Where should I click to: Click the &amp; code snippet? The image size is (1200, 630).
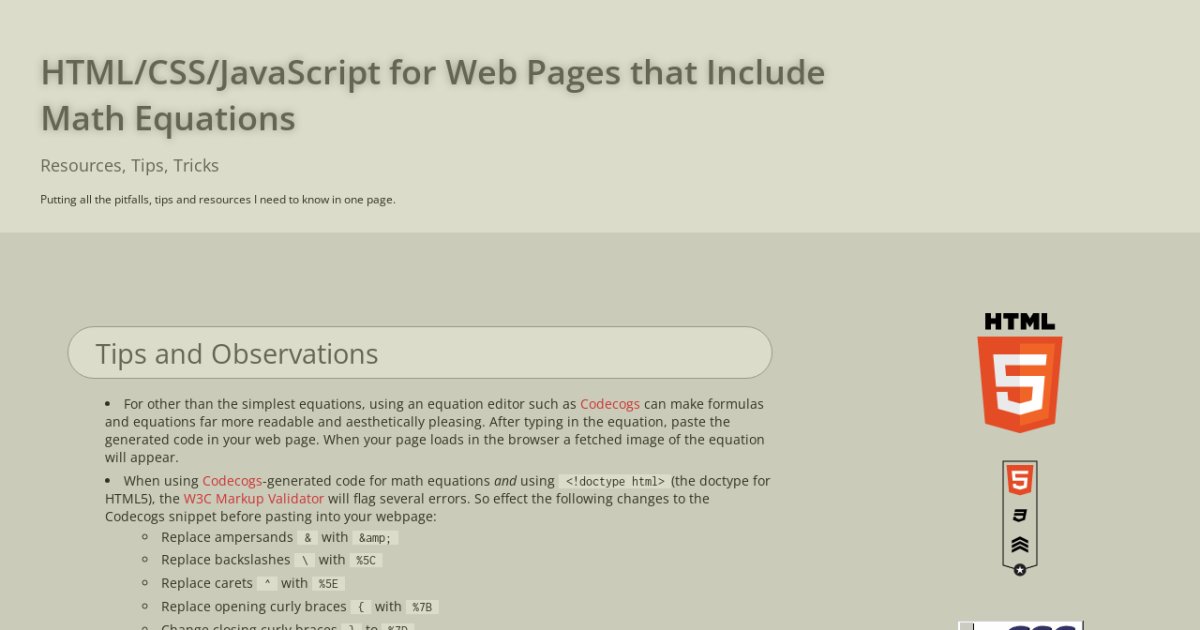pos(376,538)
